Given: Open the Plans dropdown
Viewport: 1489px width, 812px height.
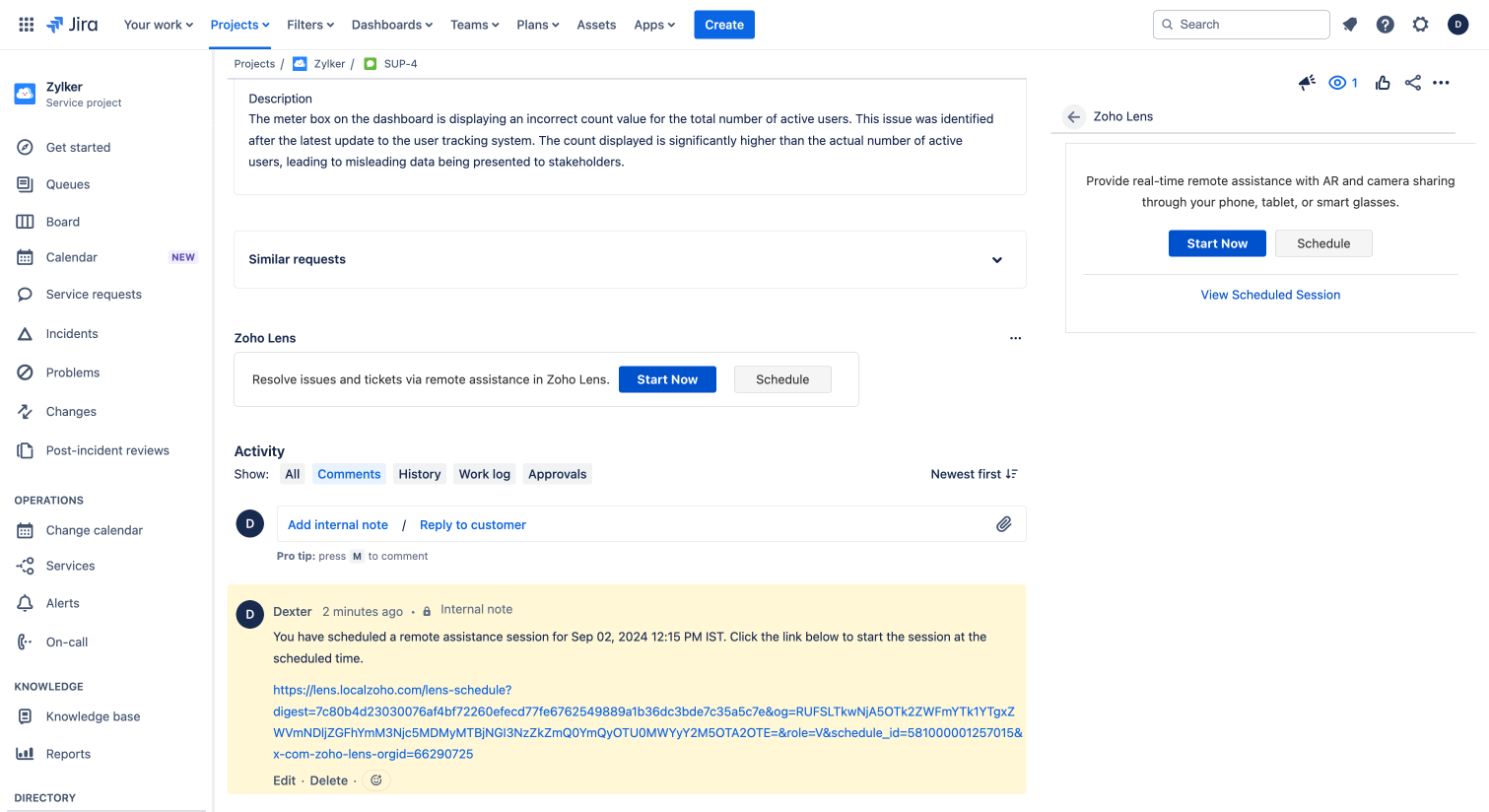Looking at the screenshot, I should (x=538, y=25).
